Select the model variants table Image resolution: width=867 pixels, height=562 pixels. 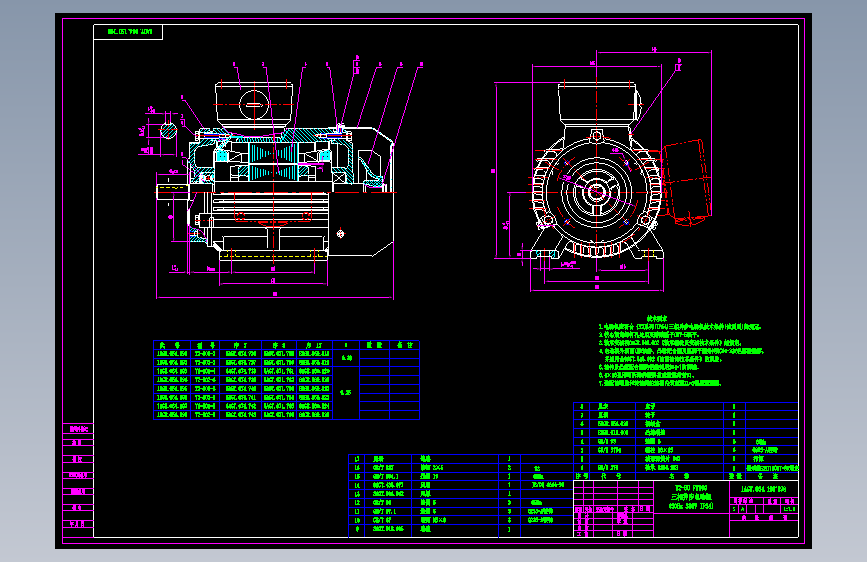286,380
